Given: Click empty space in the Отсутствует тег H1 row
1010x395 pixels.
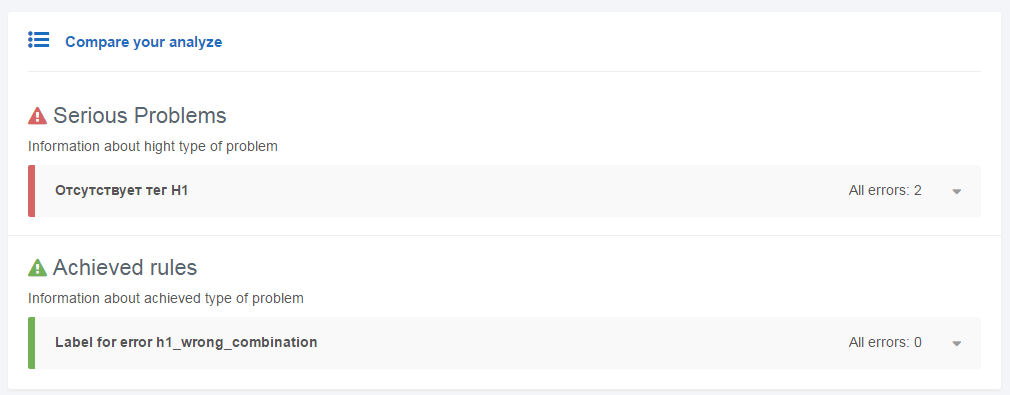Looking at the screenshot, I should click(515, 191).
